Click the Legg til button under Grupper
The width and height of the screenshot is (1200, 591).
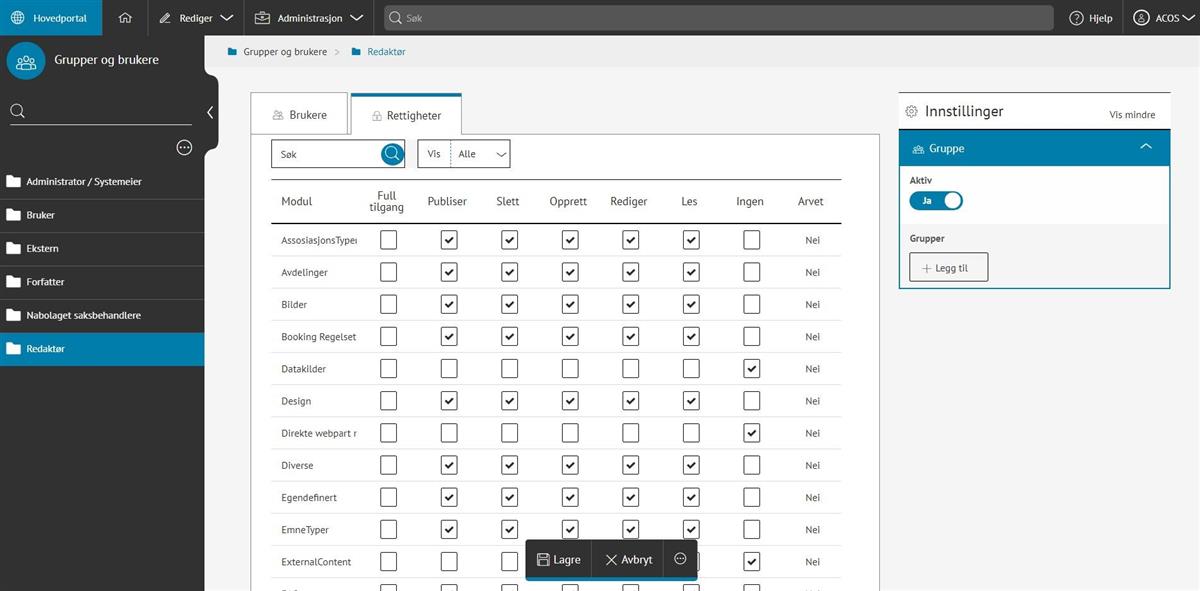click(x=948, y=268)
